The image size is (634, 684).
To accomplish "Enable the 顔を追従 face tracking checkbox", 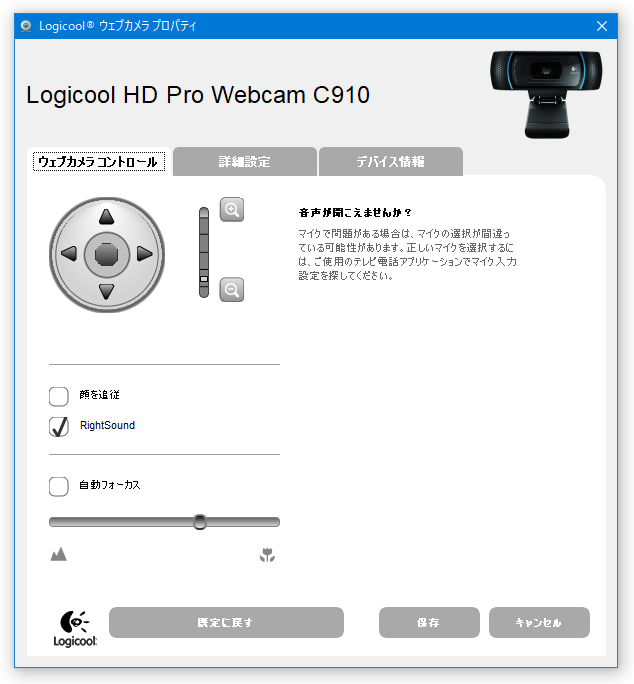I will click(59, 397).
